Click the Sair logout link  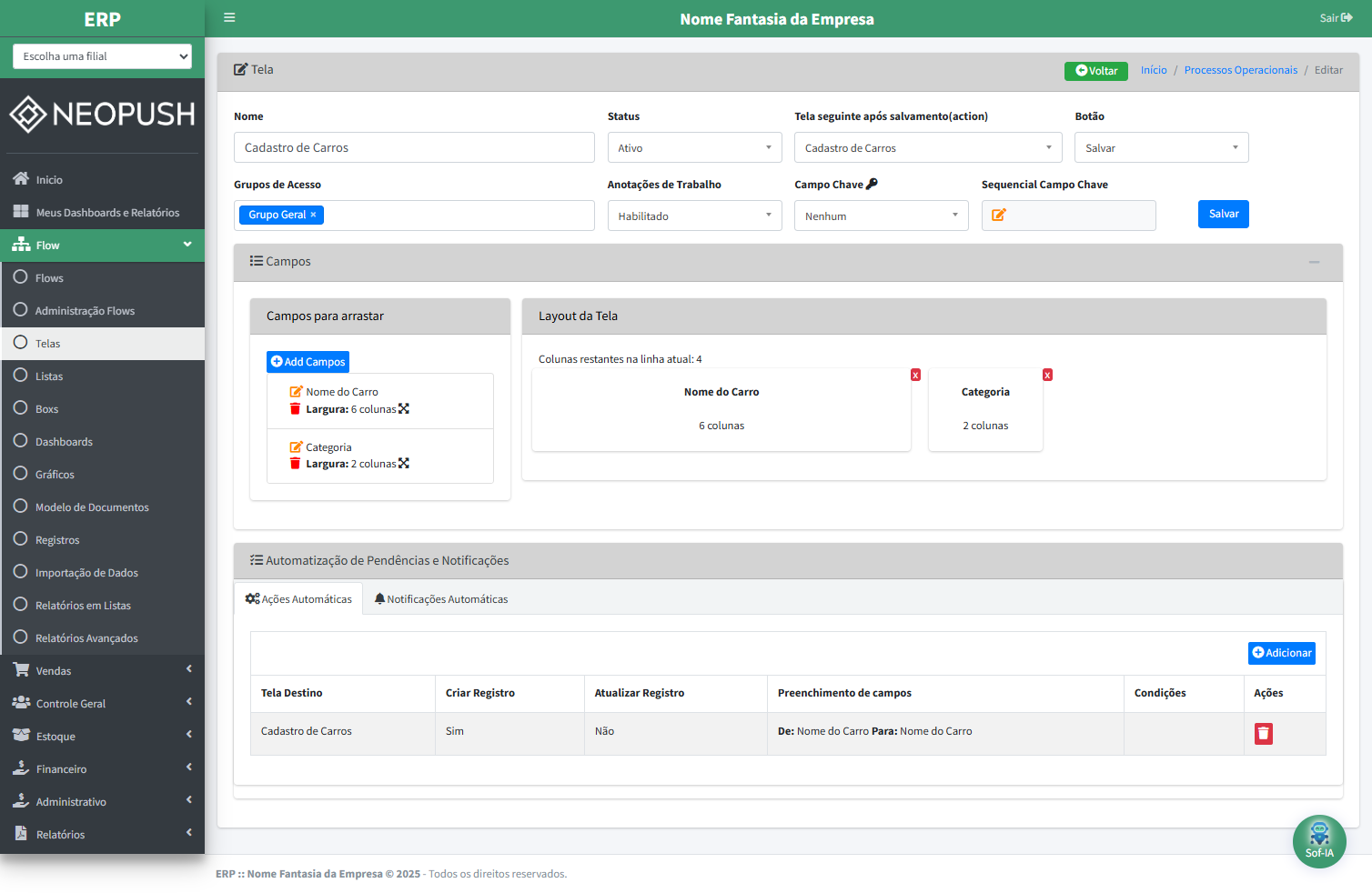tap(1336, 18)
